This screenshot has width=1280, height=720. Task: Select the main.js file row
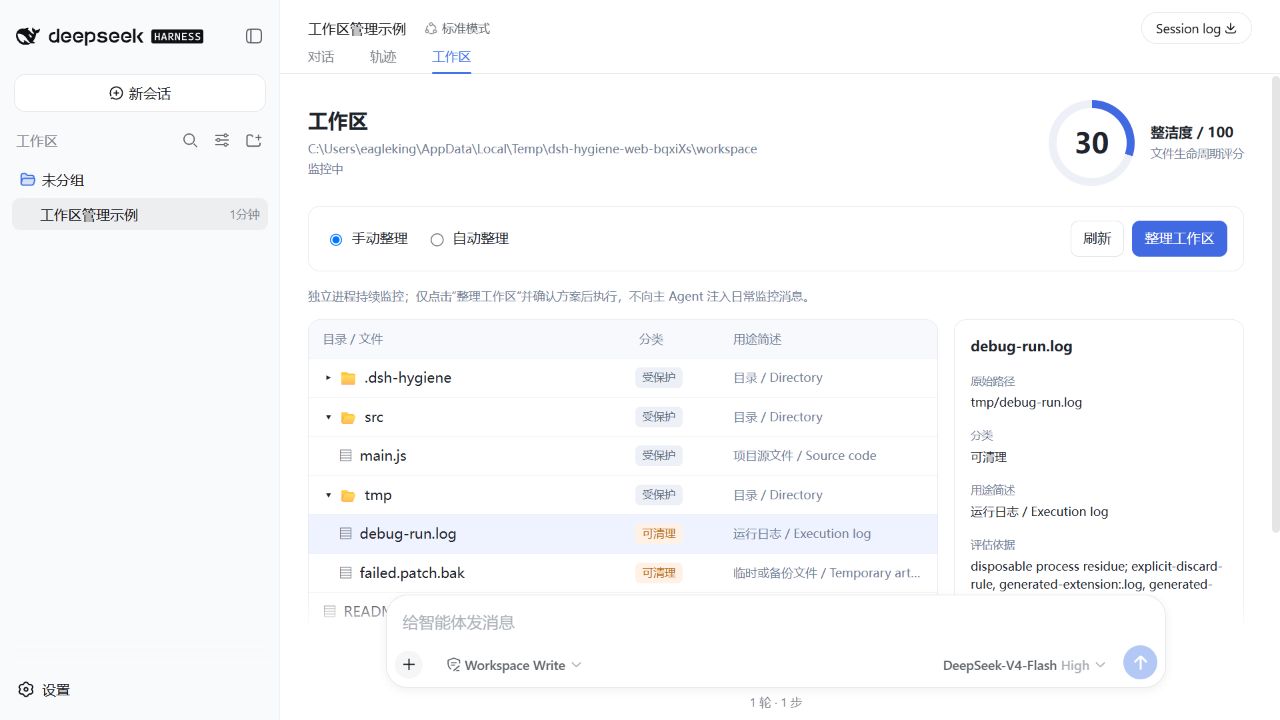point(623,456)
